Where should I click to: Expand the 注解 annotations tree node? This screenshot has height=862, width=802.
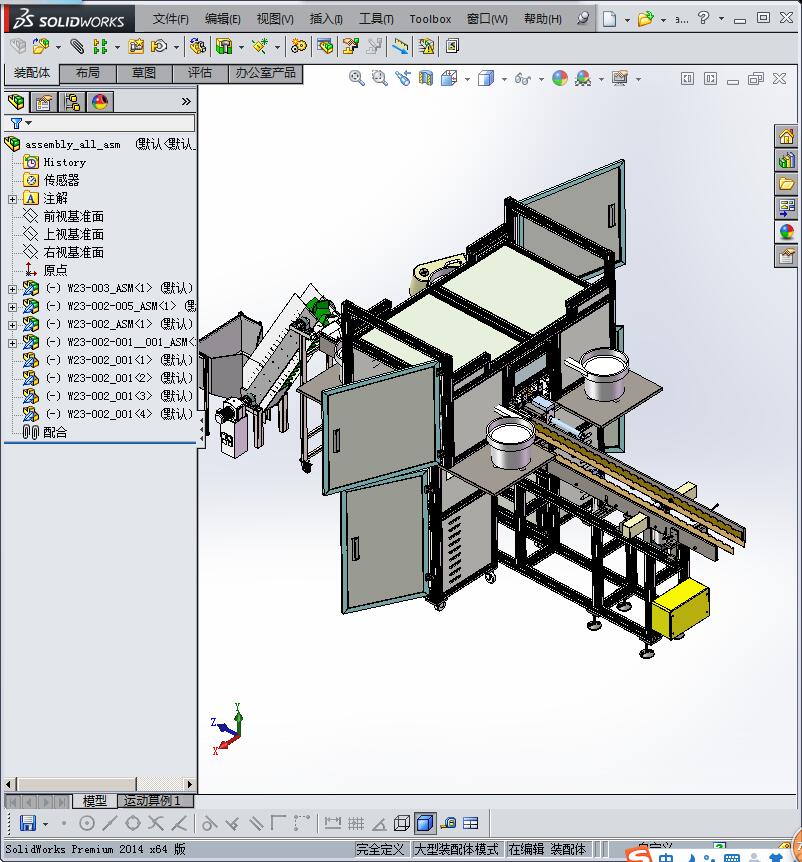point(12,199)
